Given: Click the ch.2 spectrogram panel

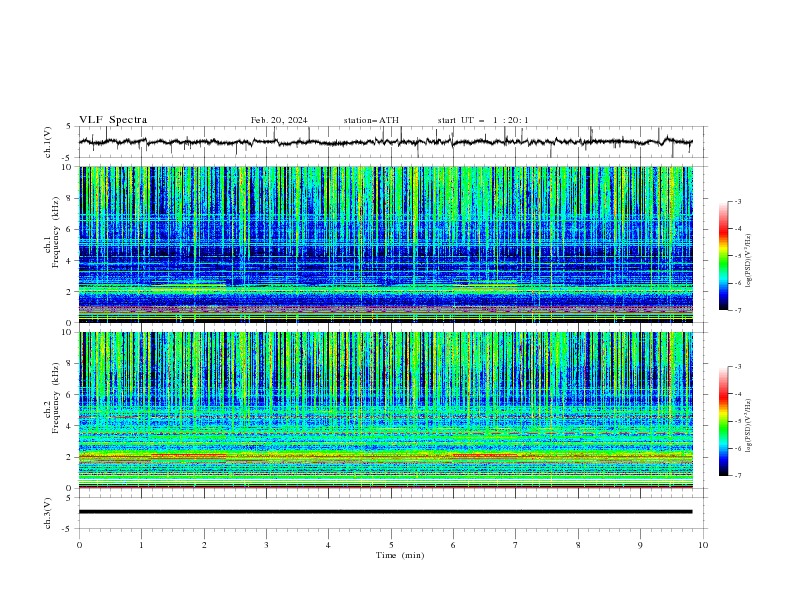Looking at the screenshot, I should click(x=385, y=410).
